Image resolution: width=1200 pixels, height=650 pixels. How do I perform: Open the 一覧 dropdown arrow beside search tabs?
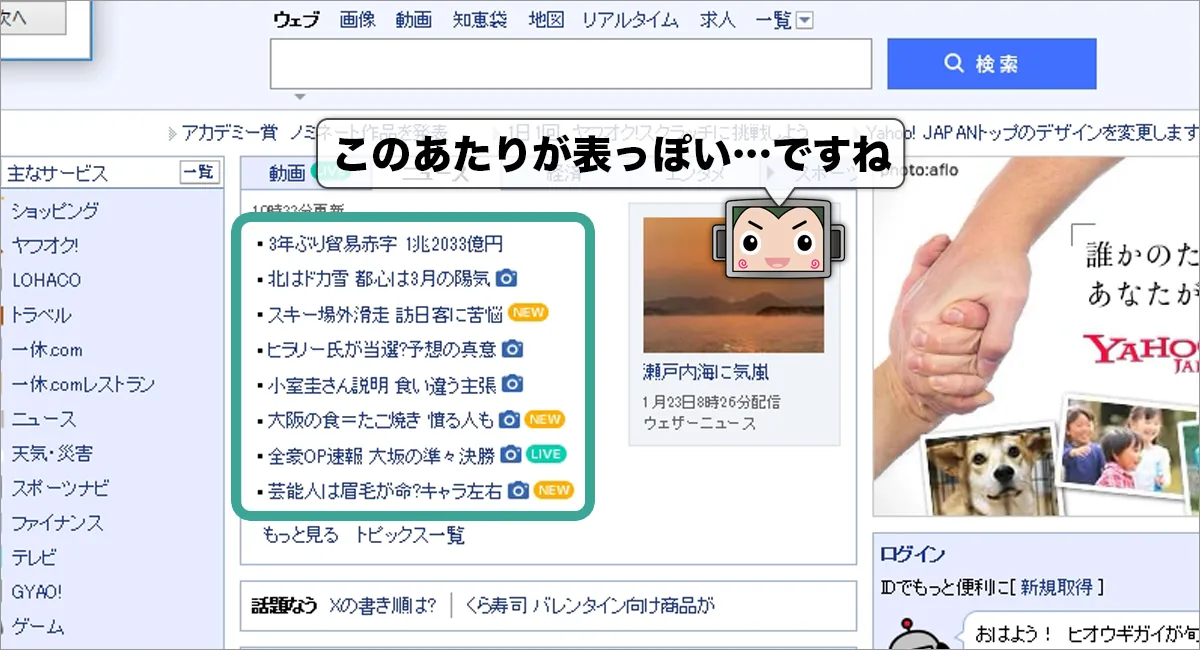pyautogui.click(x=805, y=20)
